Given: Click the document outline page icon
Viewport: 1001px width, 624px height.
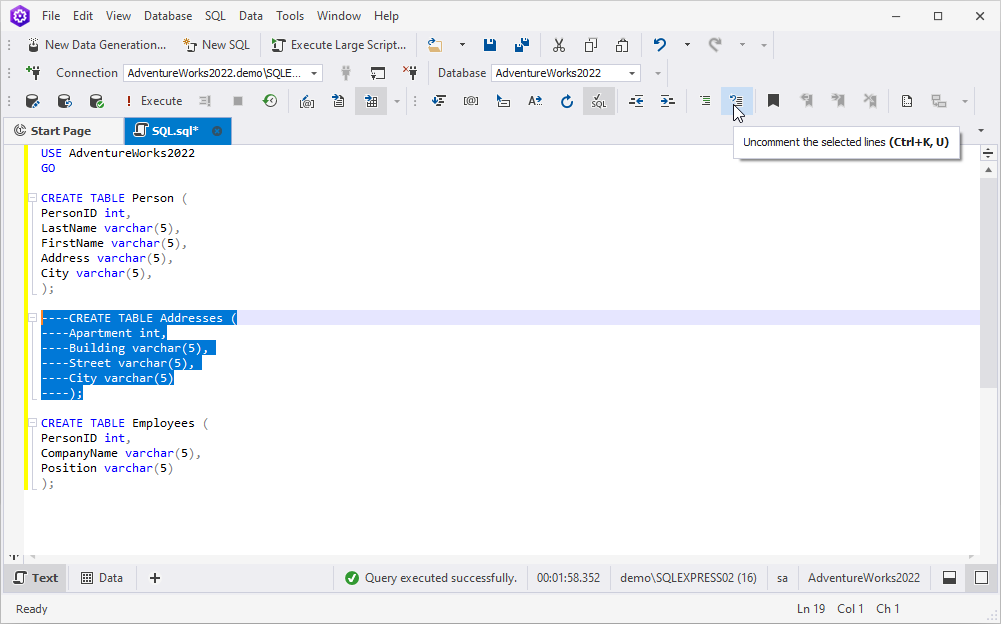Looking at the screenshot, I should pyautogui.click(x=907, y=101).
